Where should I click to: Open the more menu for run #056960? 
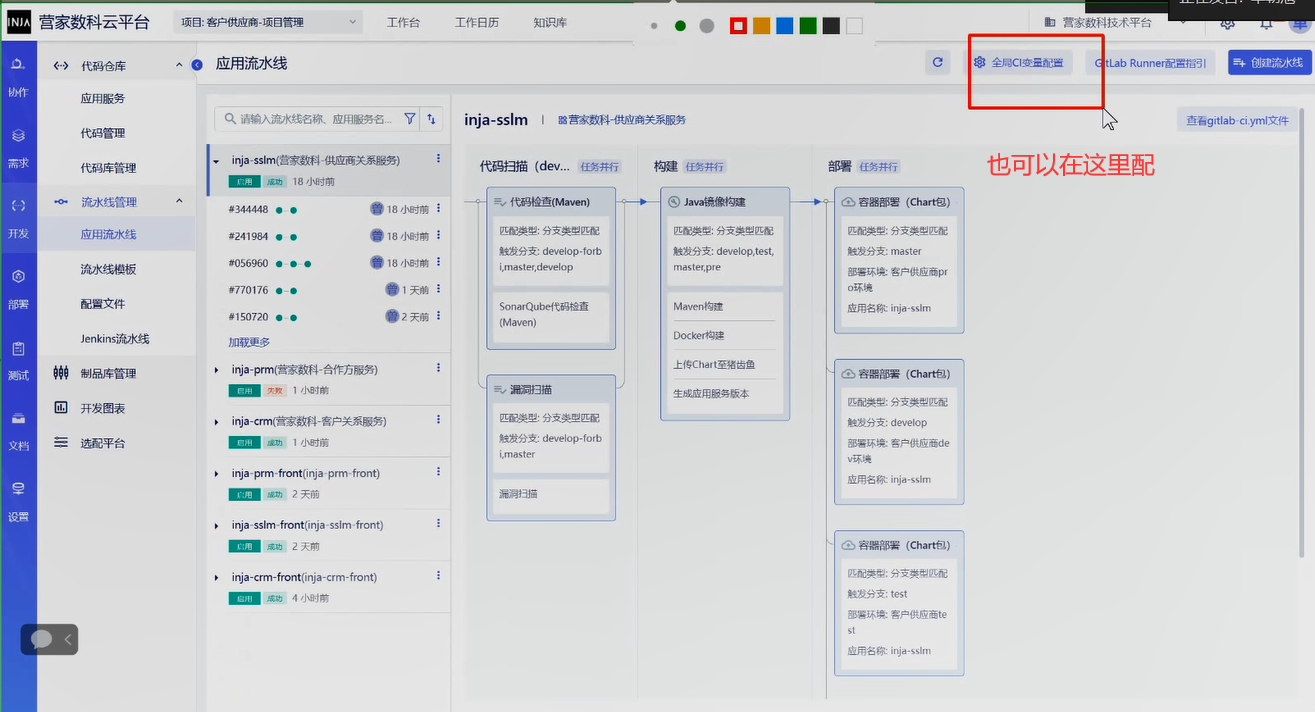pyautogui.click(x=438, y=263)
